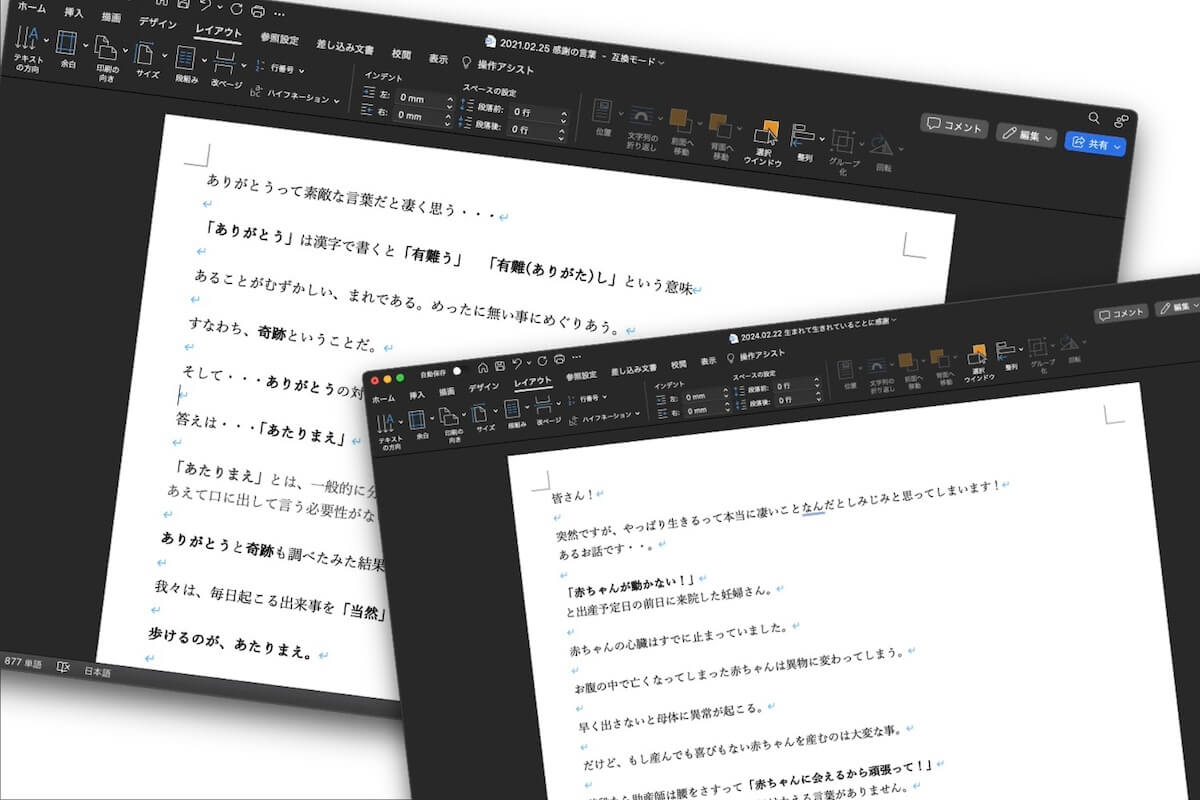Click the blue 共有 share button

click(x=1096, y=144)
